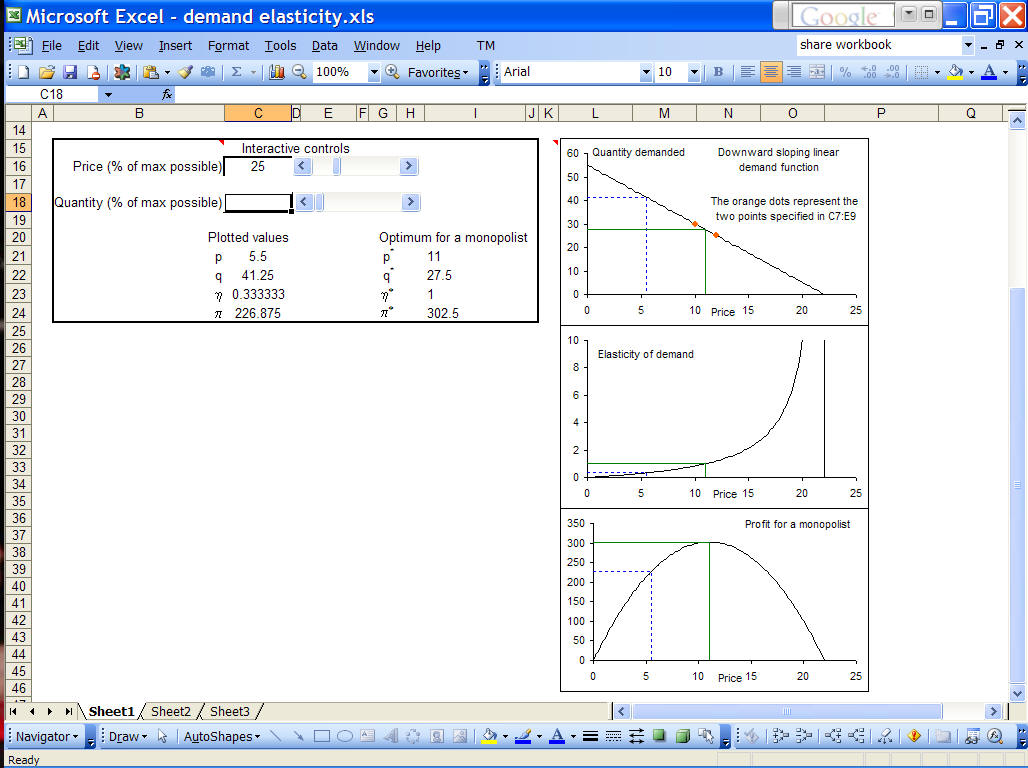Click the Percent Style icon

click(845, 72)
